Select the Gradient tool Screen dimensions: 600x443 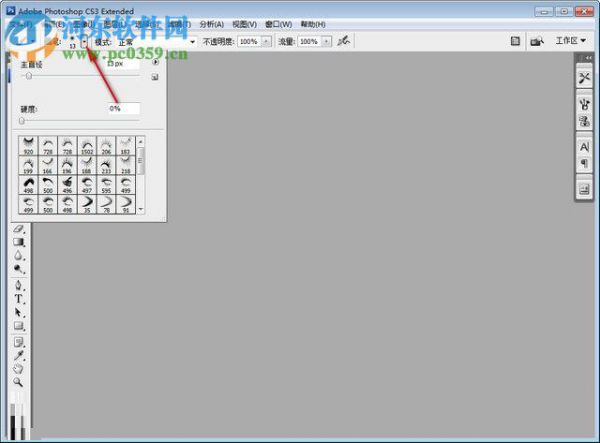pyautogui.click(x=19, y=242)
